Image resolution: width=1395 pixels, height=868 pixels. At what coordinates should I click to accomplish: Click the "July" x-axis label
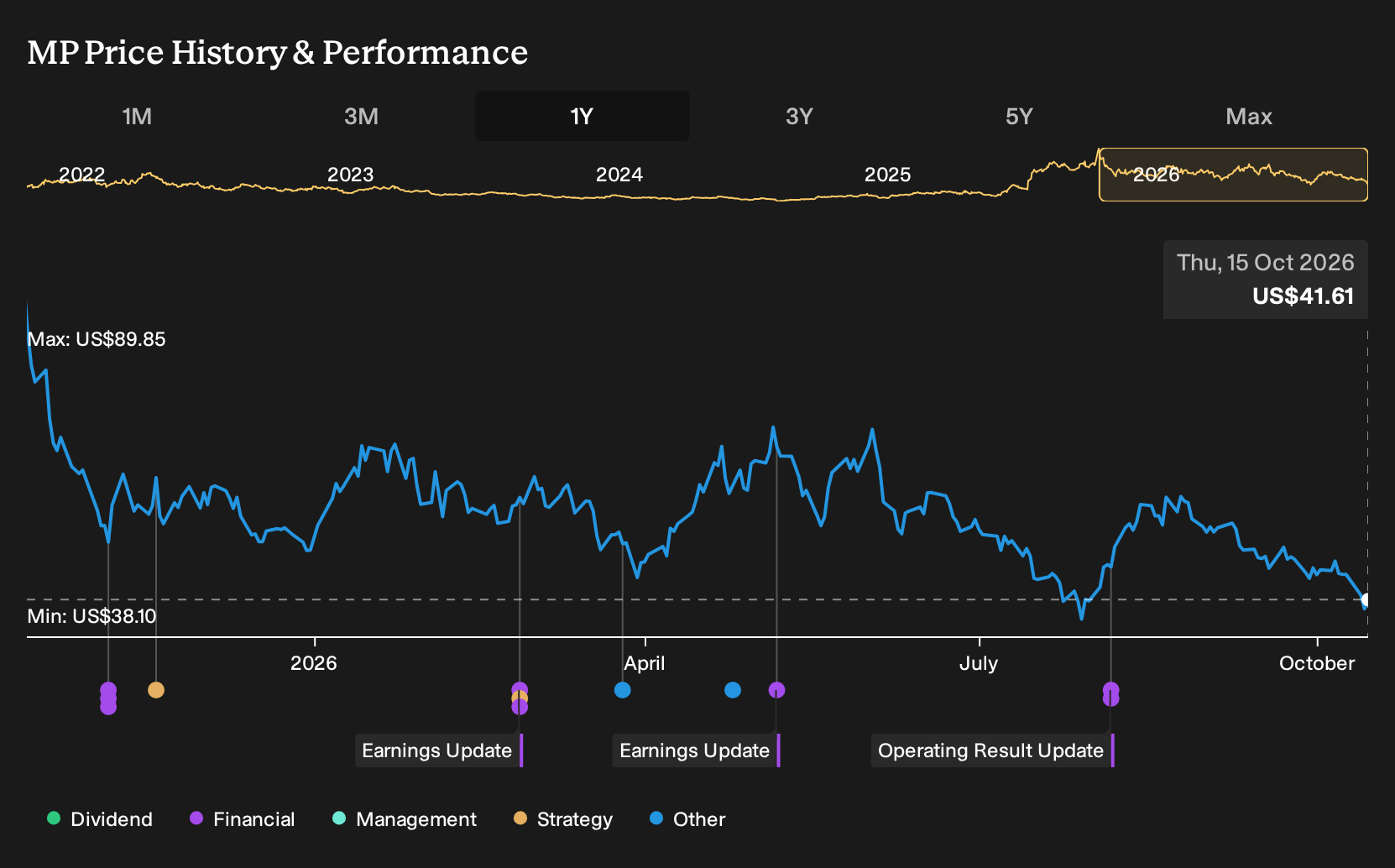tap(979, 663)
